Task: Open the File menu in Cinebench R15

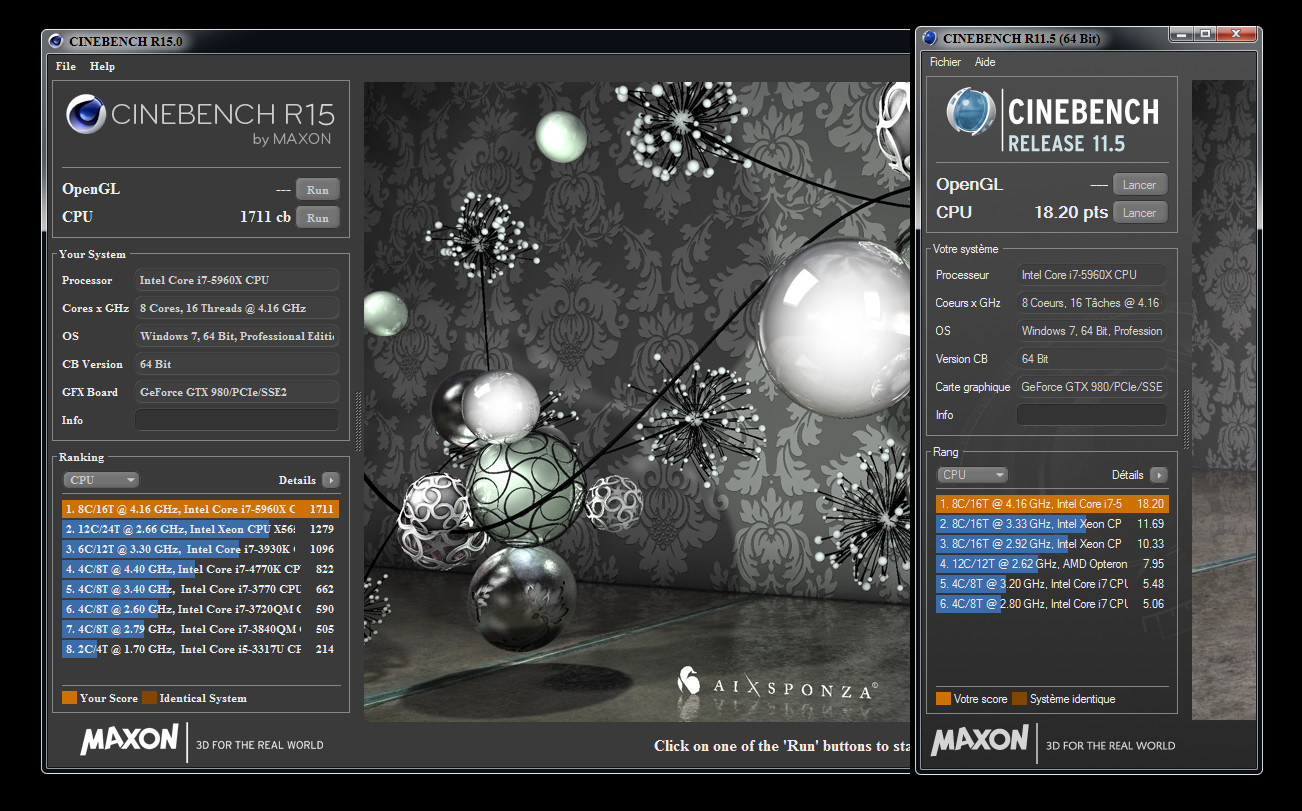Action: click(66, 66)
